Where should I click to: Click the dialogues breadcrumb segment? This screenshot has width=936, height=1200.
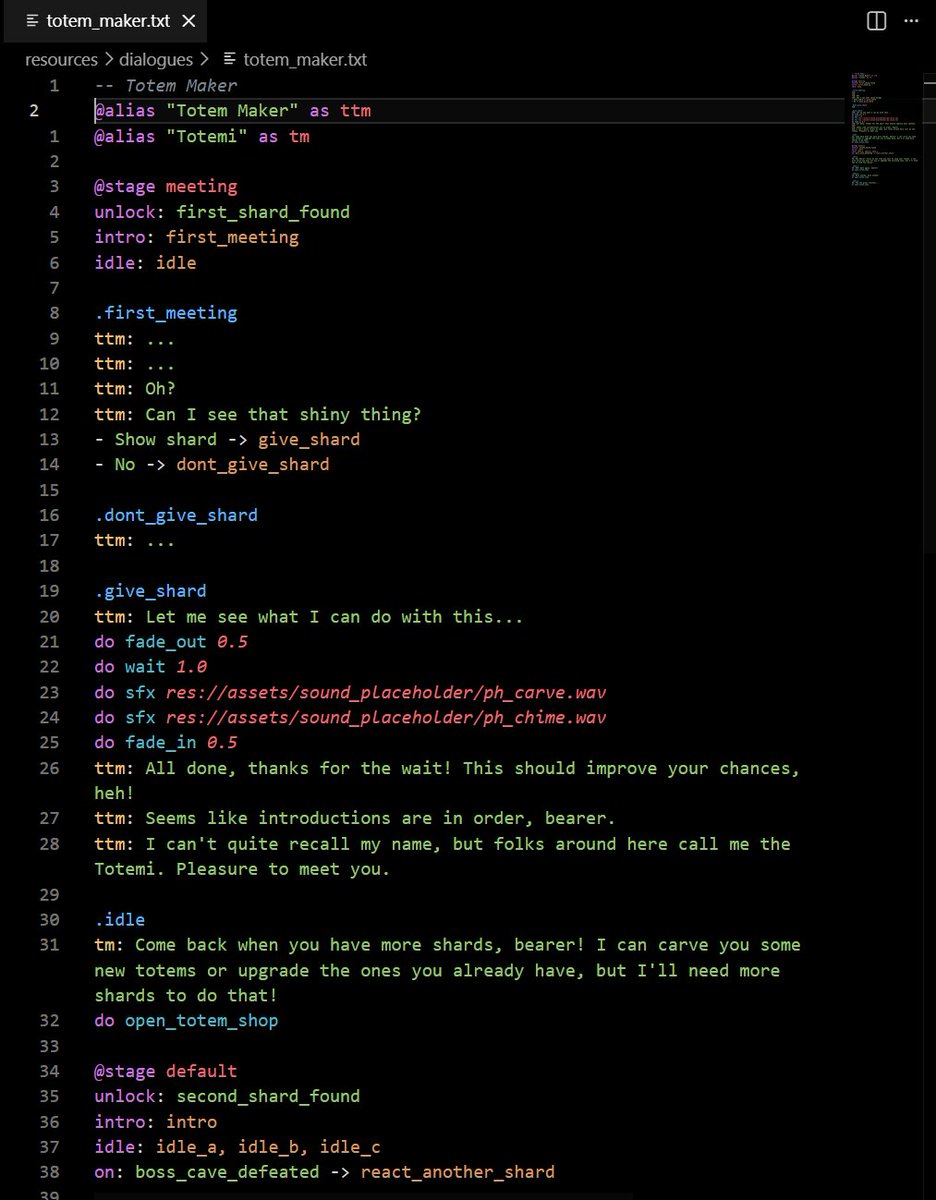pyautogui.click(x=155, y=59)
